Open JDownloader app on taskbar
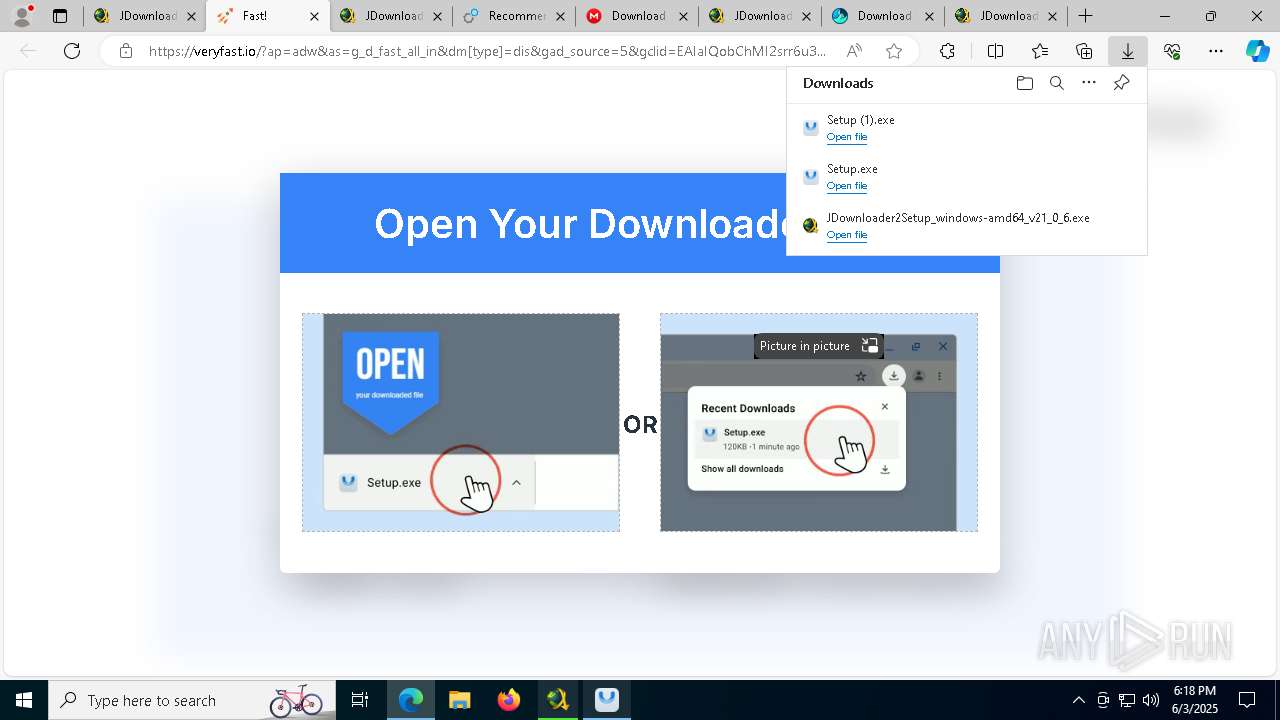The width and height of the screenshot is (1280, 720). coord(558,700)
